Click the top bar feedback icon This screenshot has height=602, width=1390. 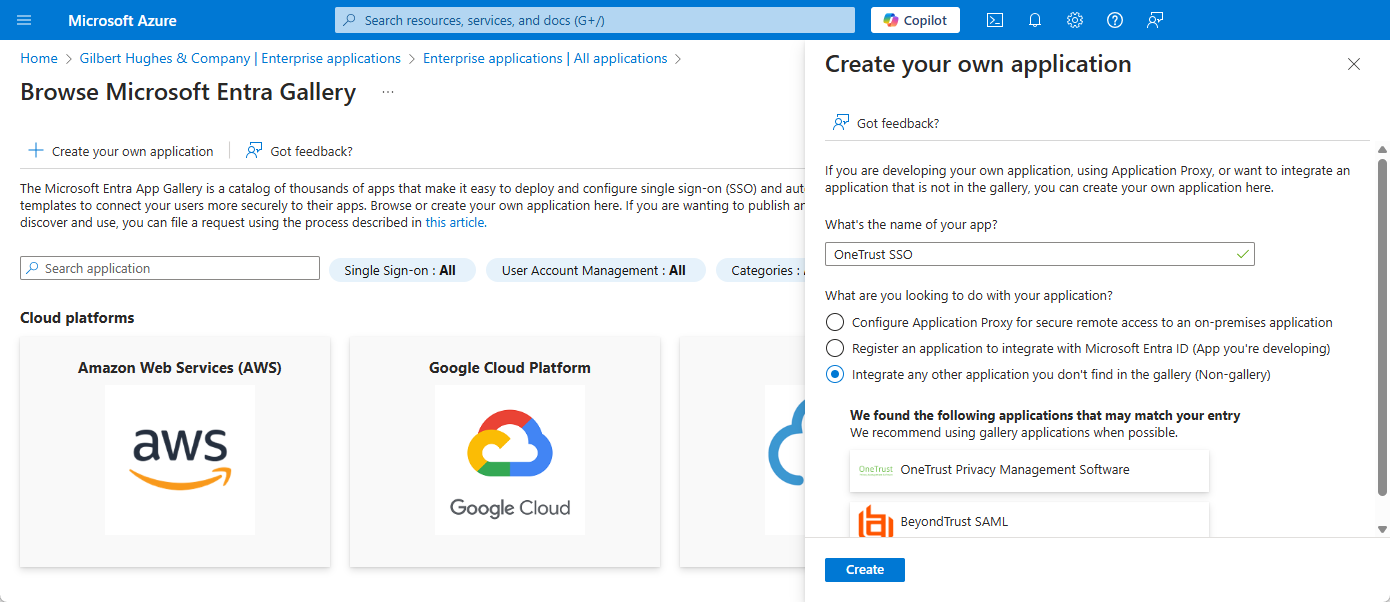click(x=1155, y=20)
